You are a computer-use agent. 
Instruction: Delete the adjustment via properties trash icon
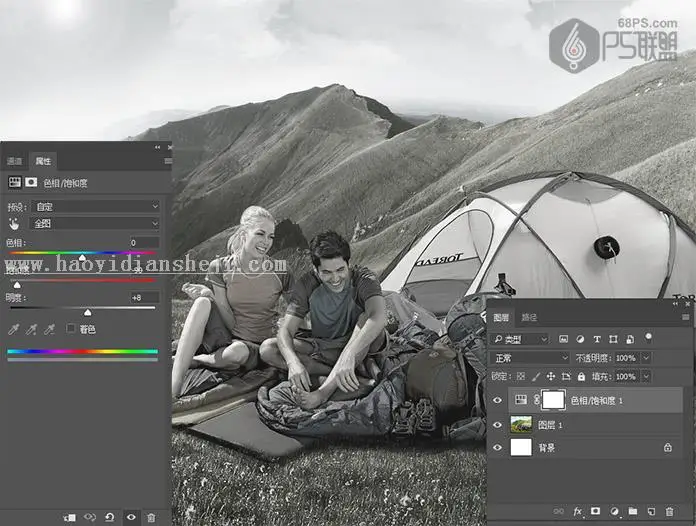151,518
